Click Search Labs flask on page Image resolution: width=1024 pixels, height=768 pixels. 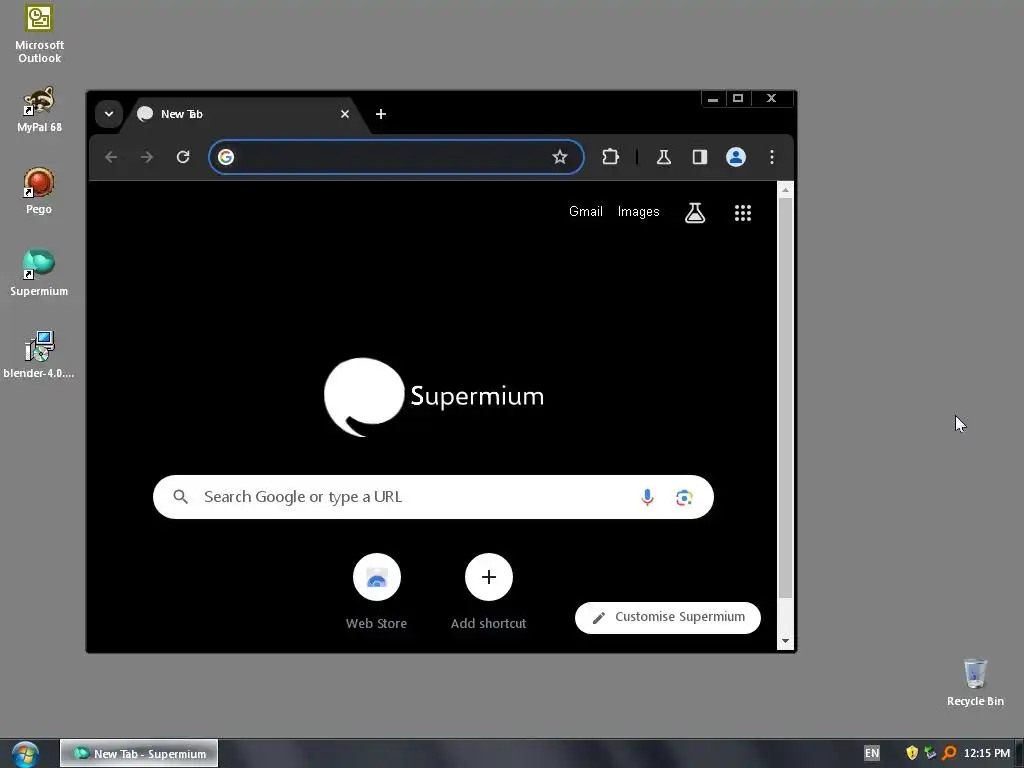[695, 213]
